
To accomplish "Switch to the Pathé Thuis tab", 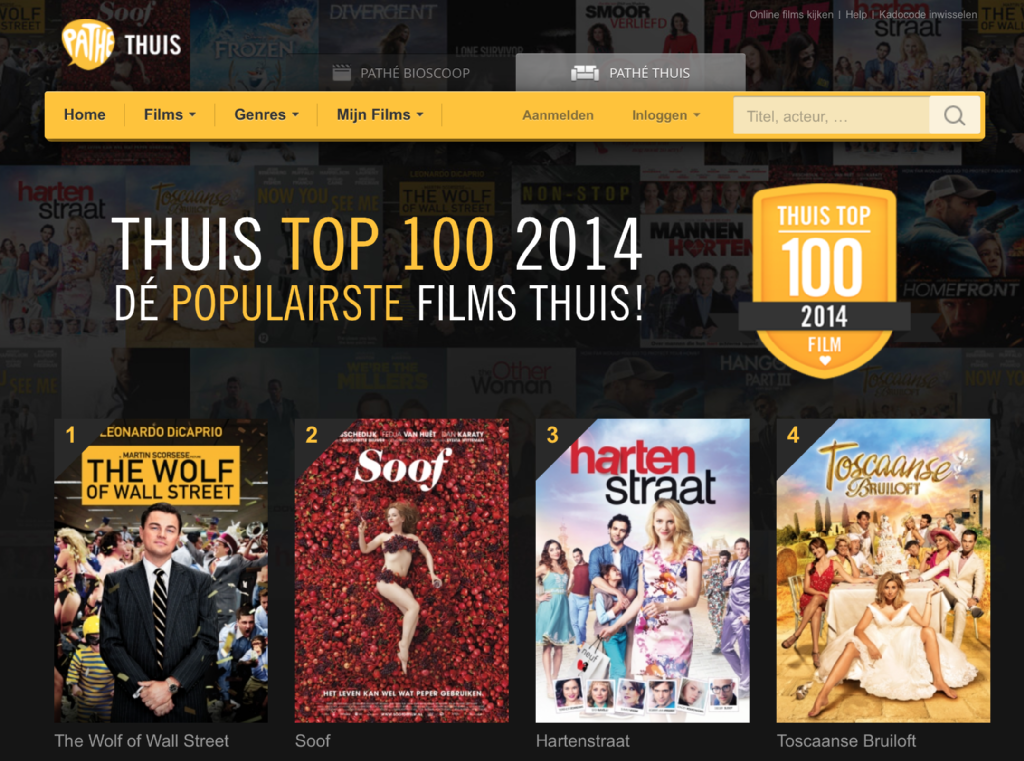I will [x=630, y=73].
